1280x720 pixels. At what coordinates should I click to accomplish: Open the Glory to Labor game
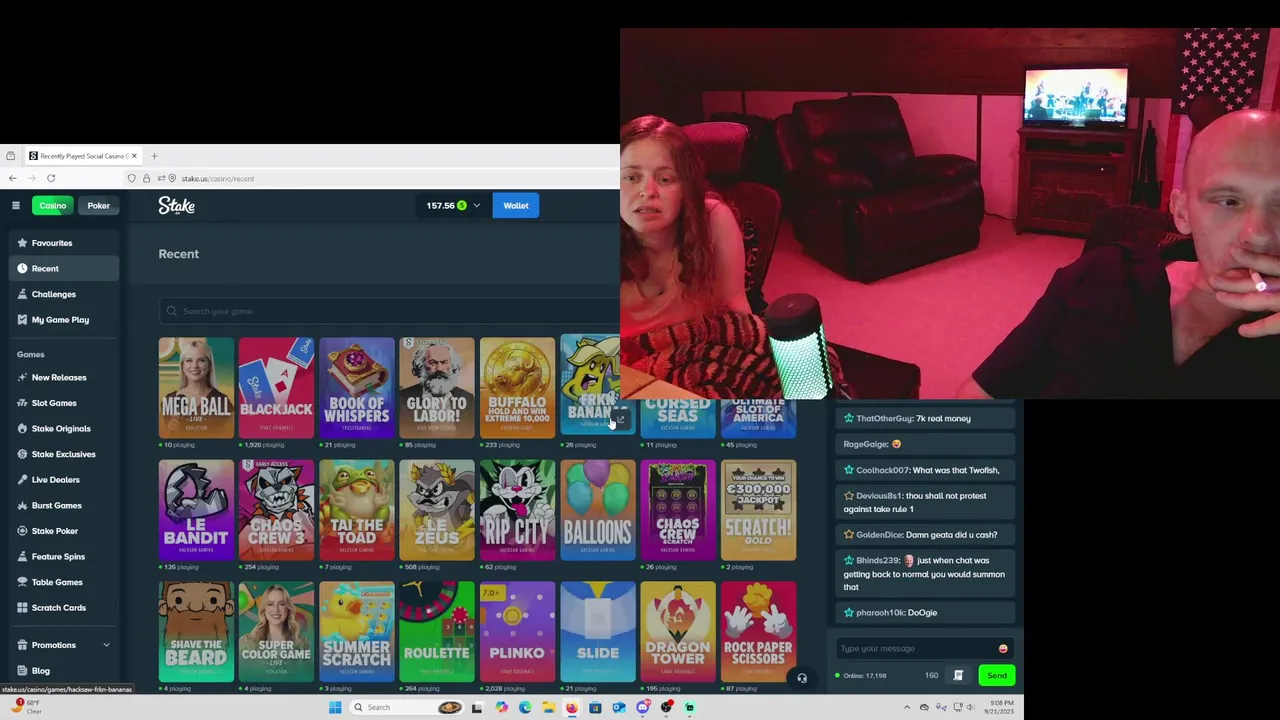click(437, 388)
